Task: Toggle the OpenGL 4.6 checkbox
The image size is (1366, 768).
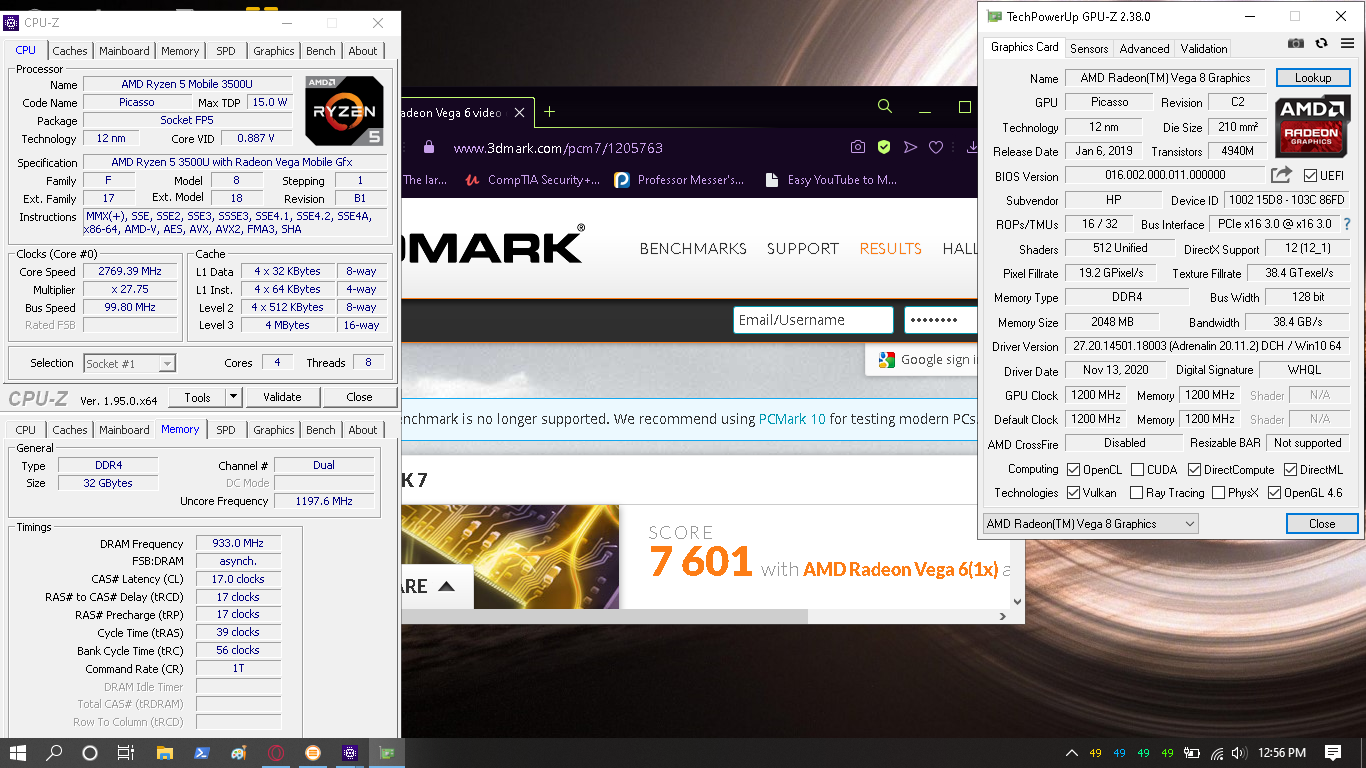Action: pos(1274,493)
